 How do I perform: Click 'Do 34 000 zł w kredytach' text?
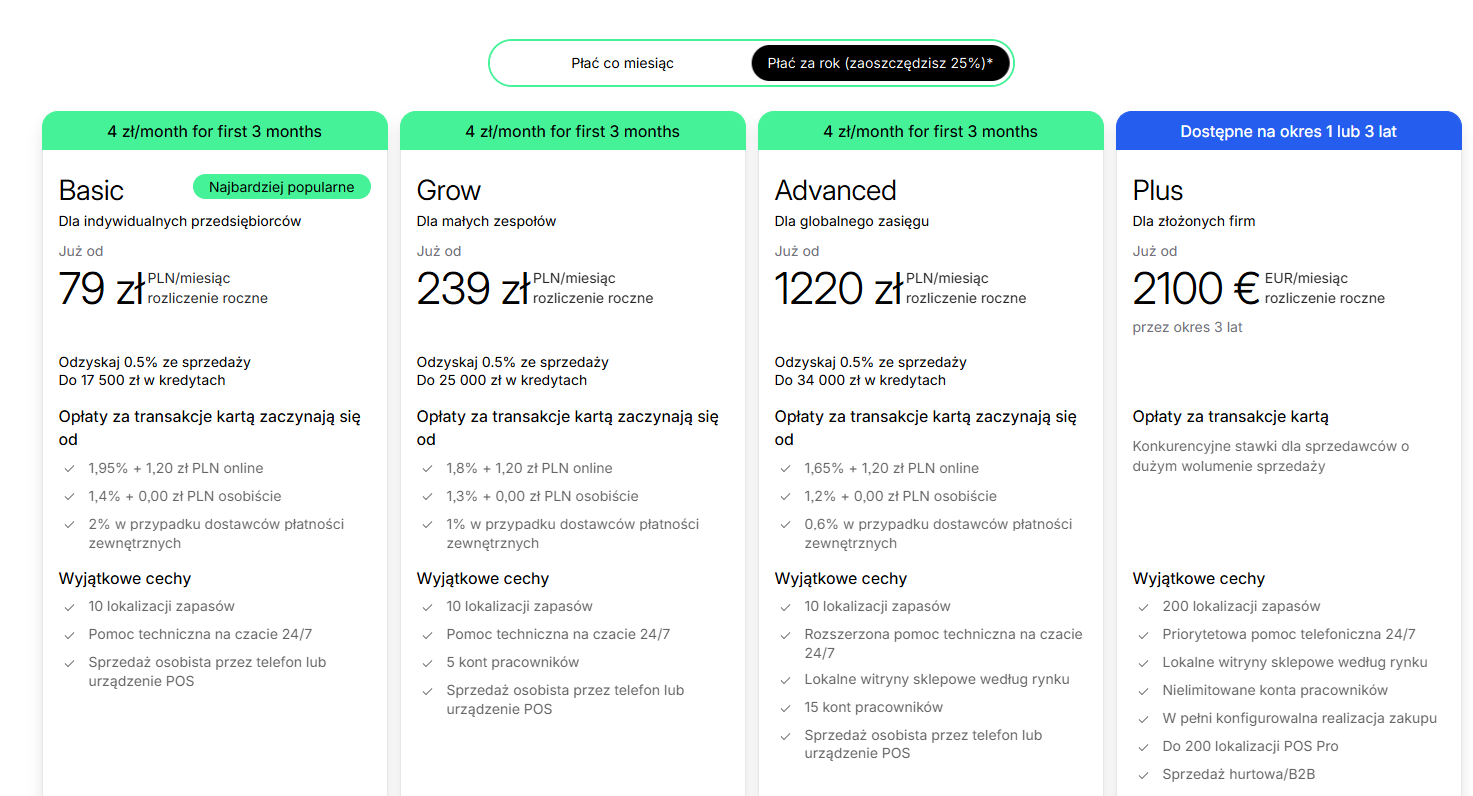860,380
